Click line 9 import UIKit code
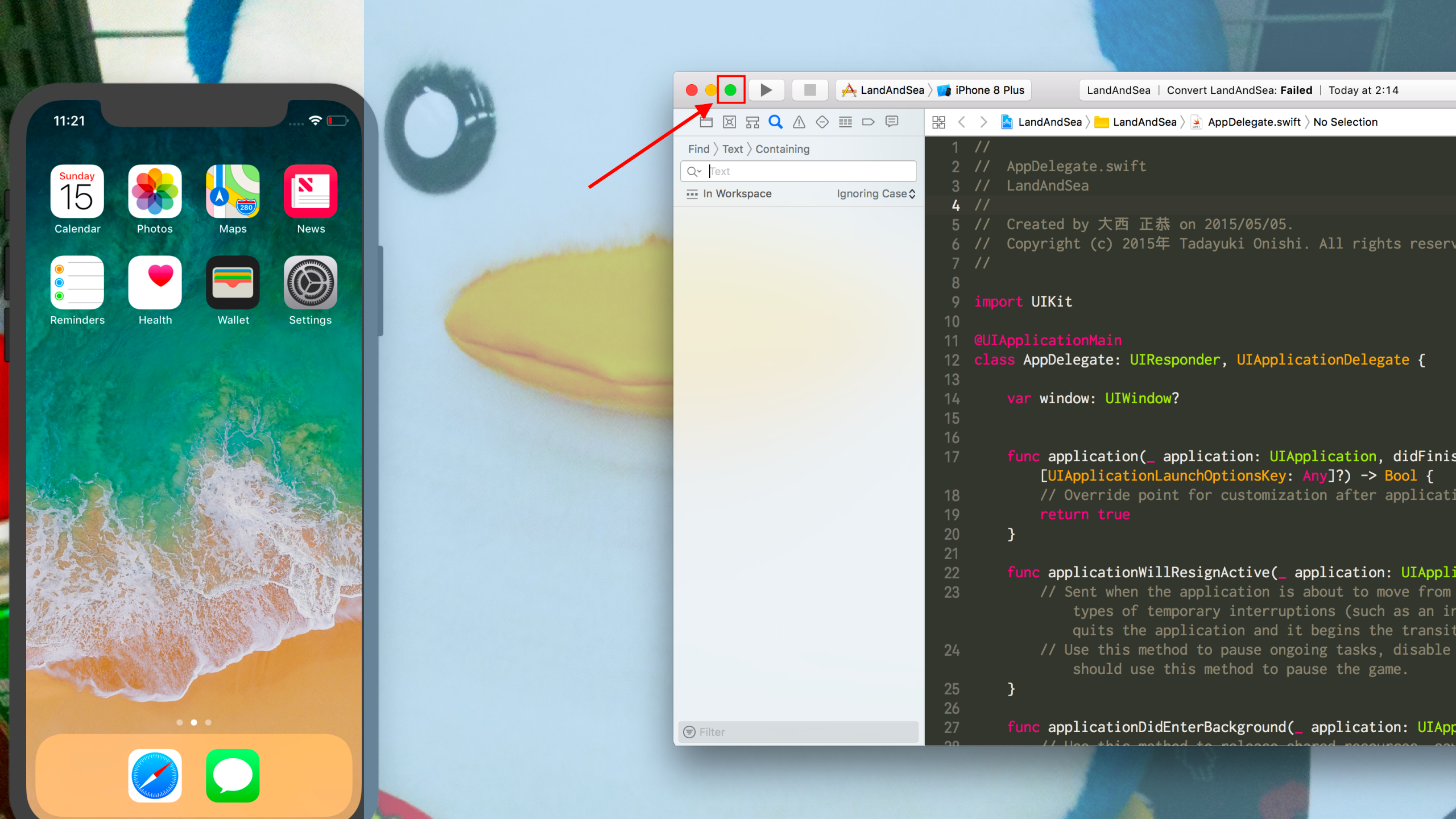Image resolution: width=1456 pixels, height=819 pixels. pyautogui.click(x=1023, y=301)
